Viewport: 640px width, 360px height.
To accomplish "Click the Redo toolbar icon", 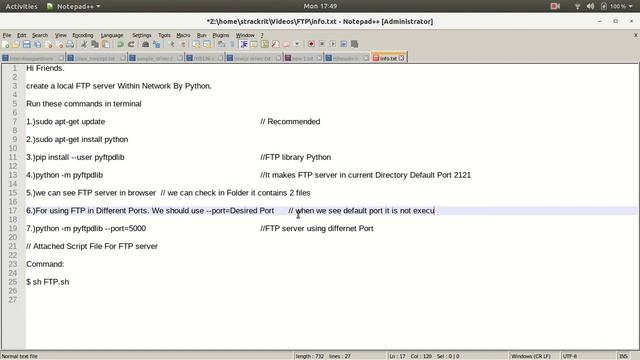I will click(x=131, y=44).
